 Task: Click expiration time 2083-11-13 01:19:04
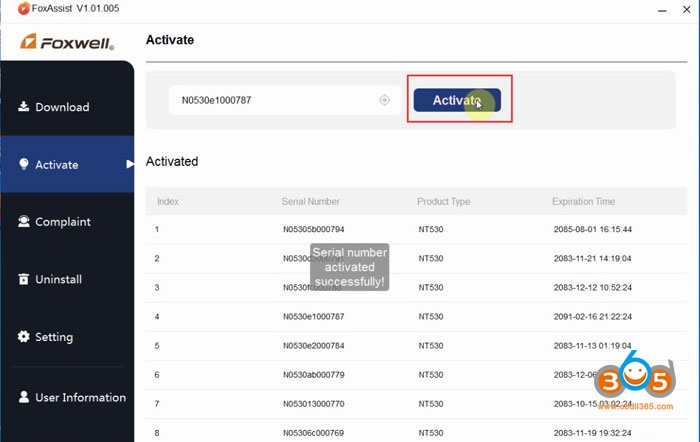coord(593,346)
